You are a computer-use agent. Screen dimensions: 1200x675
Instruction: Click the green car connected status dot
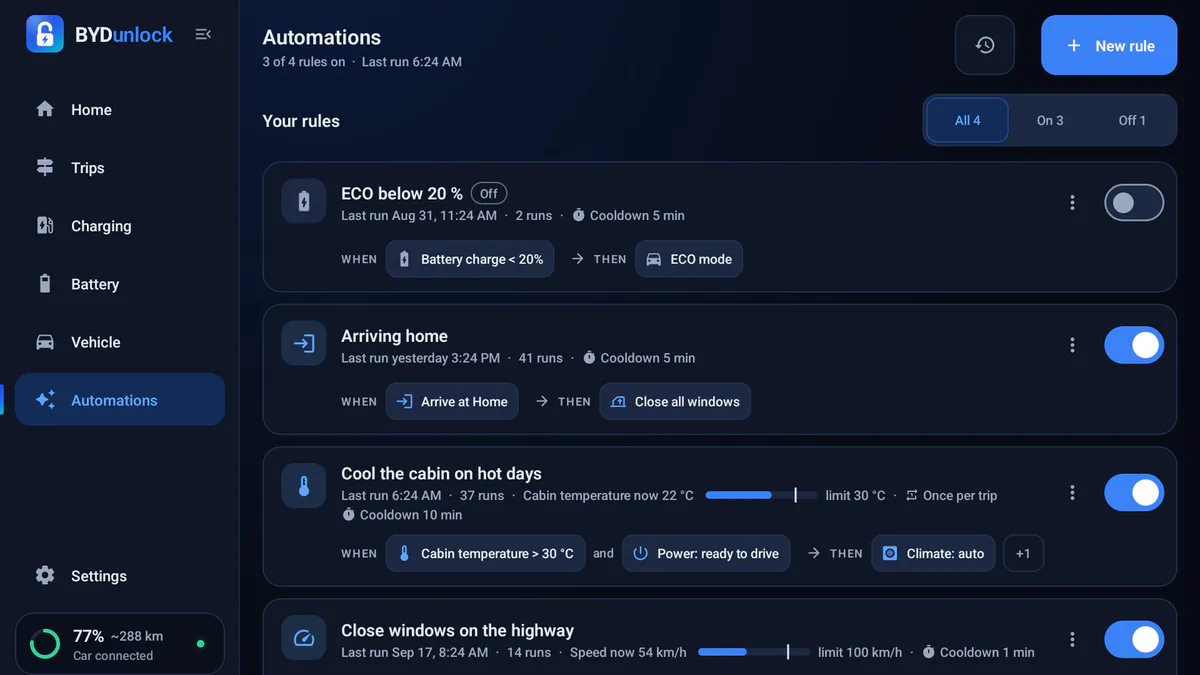pos(201,643)
